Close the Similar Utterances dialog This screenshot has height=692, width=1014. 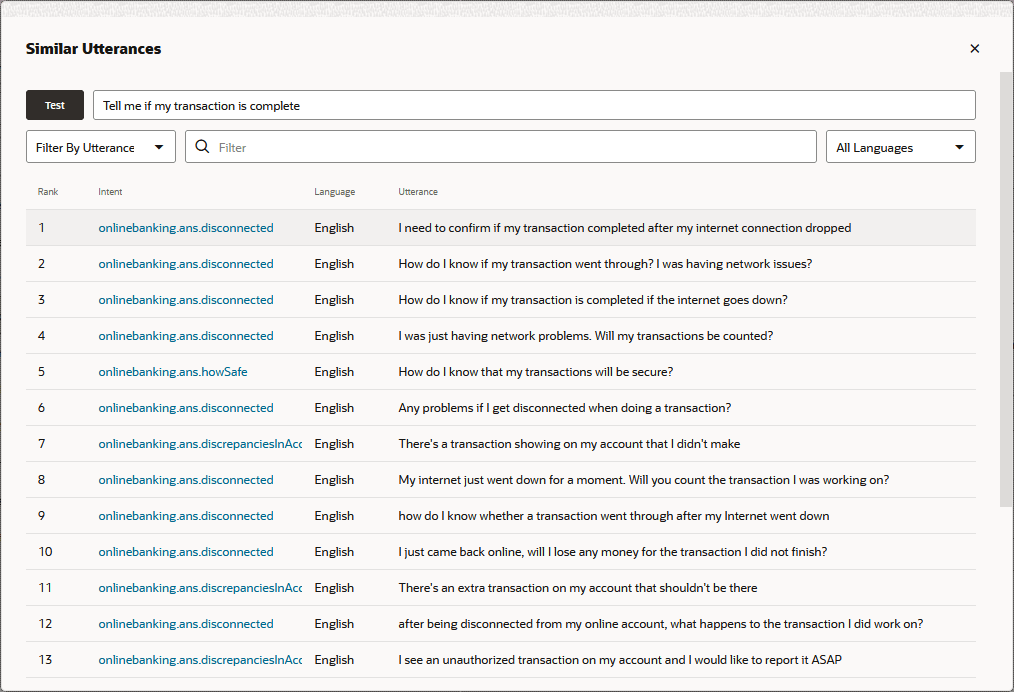(x=974, y=49)
